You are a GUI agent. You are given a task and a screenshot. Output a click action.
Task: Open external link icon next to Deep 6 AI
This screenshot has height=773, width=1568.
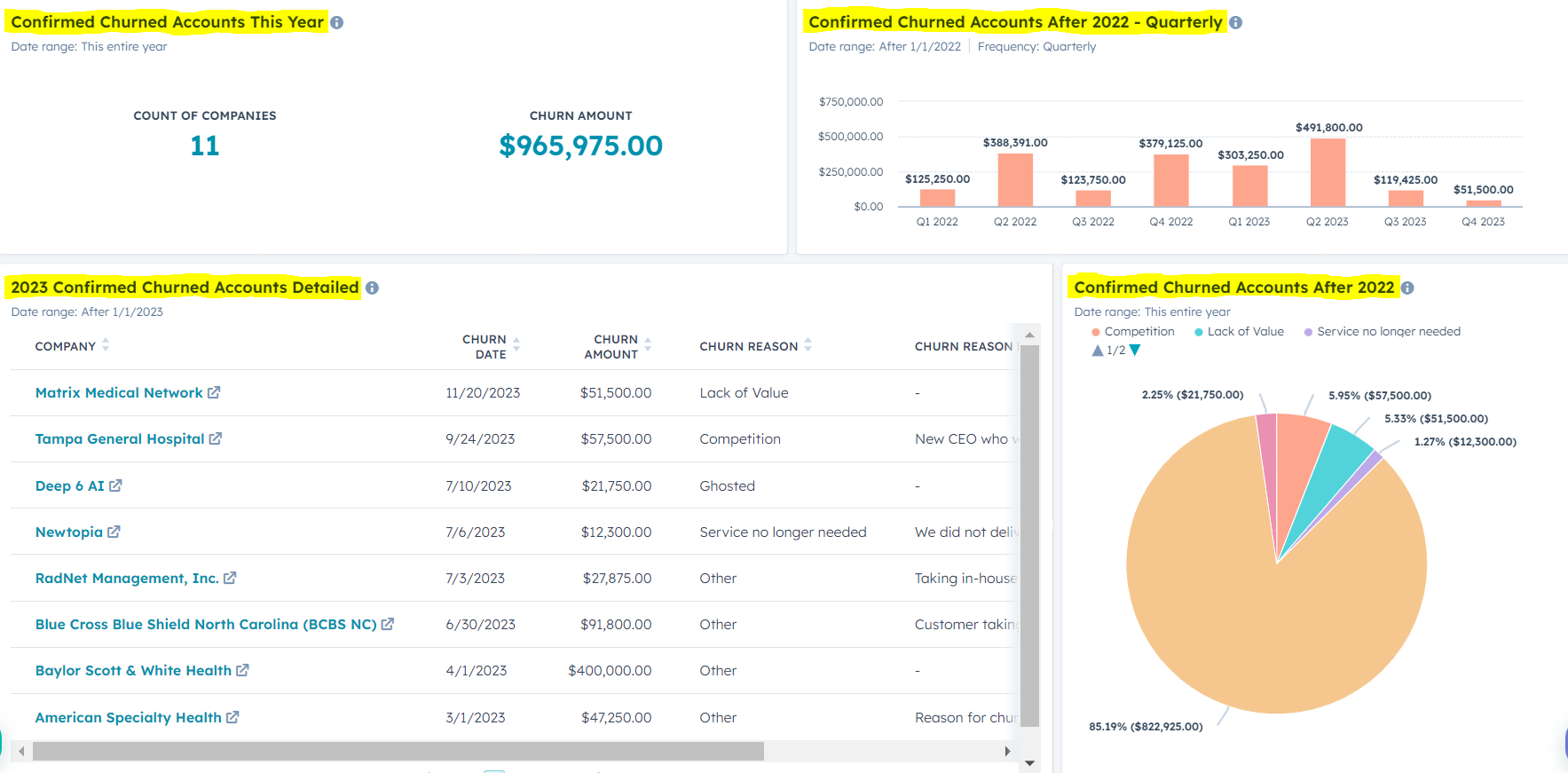coord(115,485)
